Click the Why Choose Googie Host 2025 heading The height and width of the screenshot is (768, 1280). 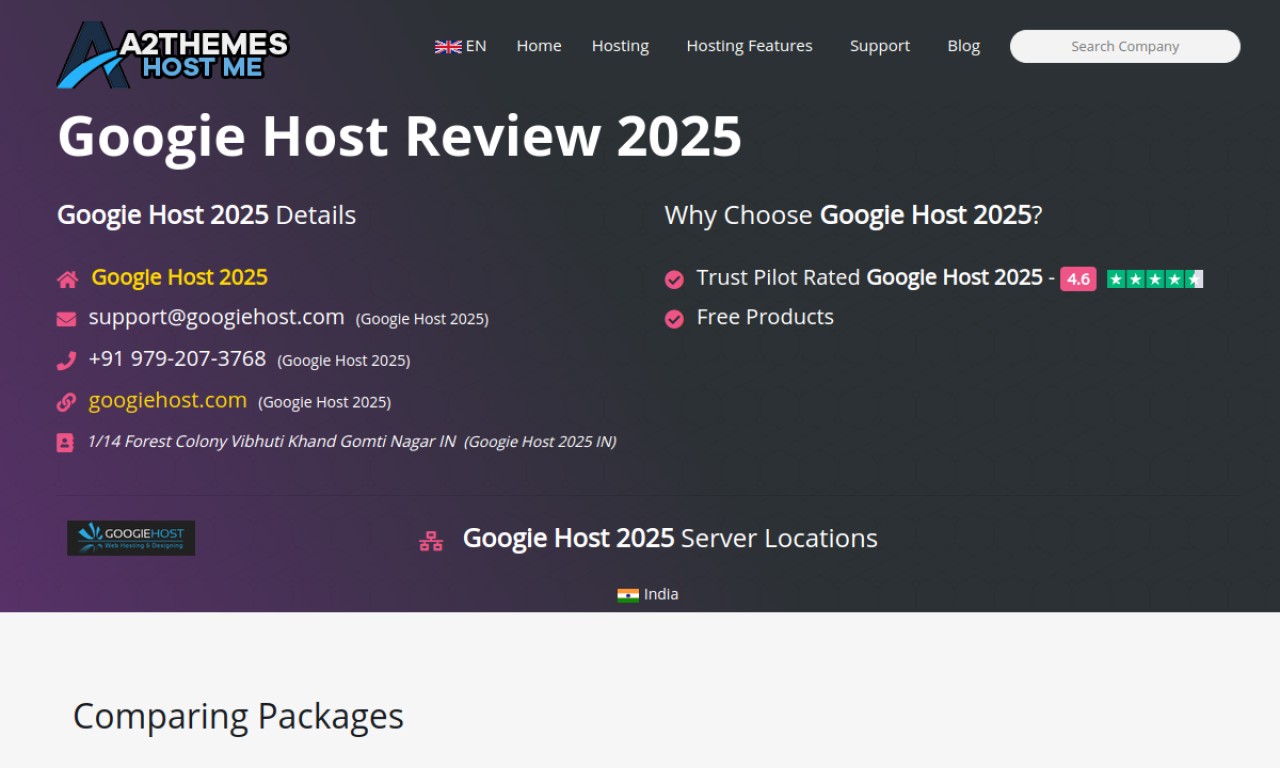(854, 215)
